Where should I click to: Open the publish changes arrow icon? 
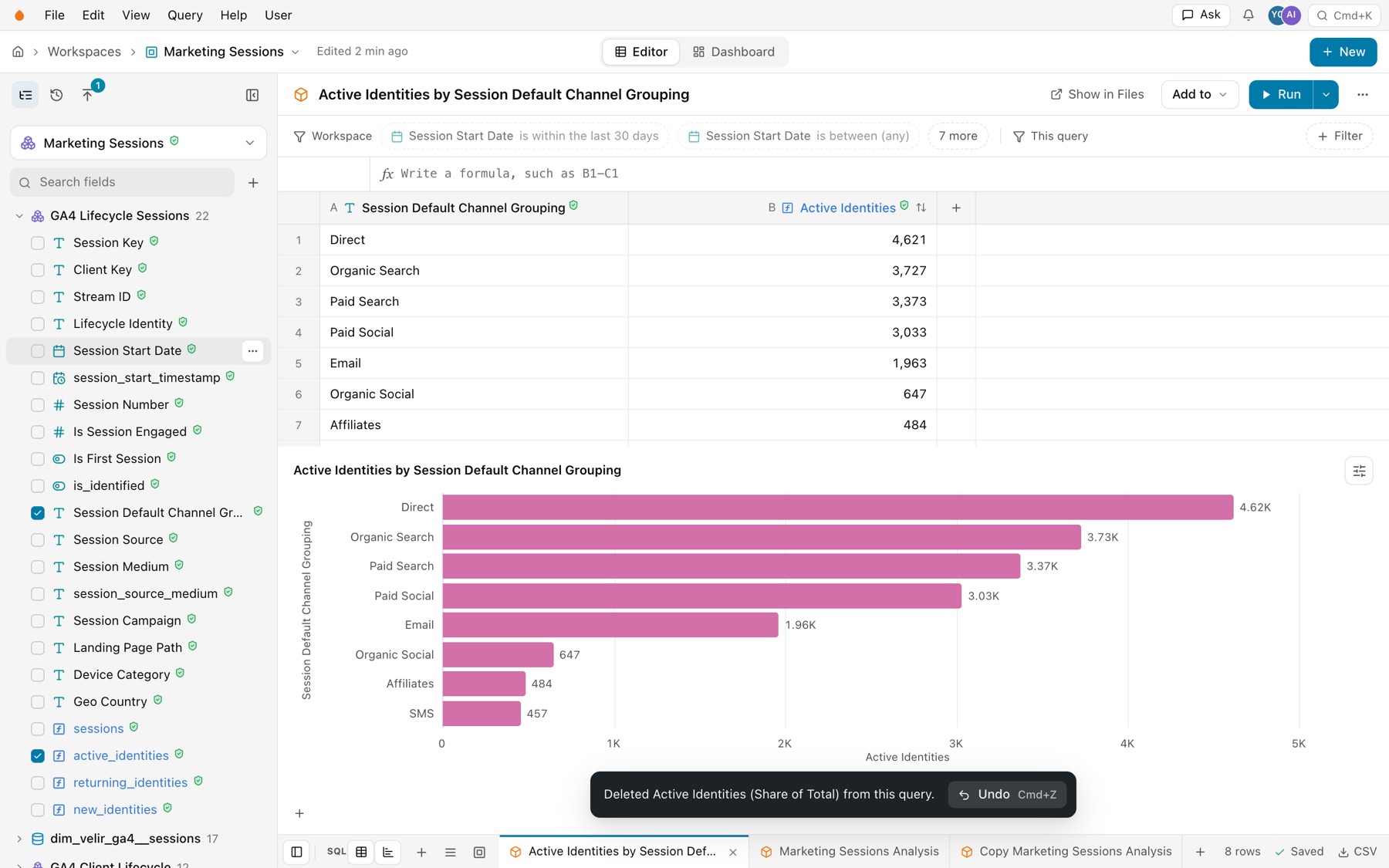pos(87,95)
